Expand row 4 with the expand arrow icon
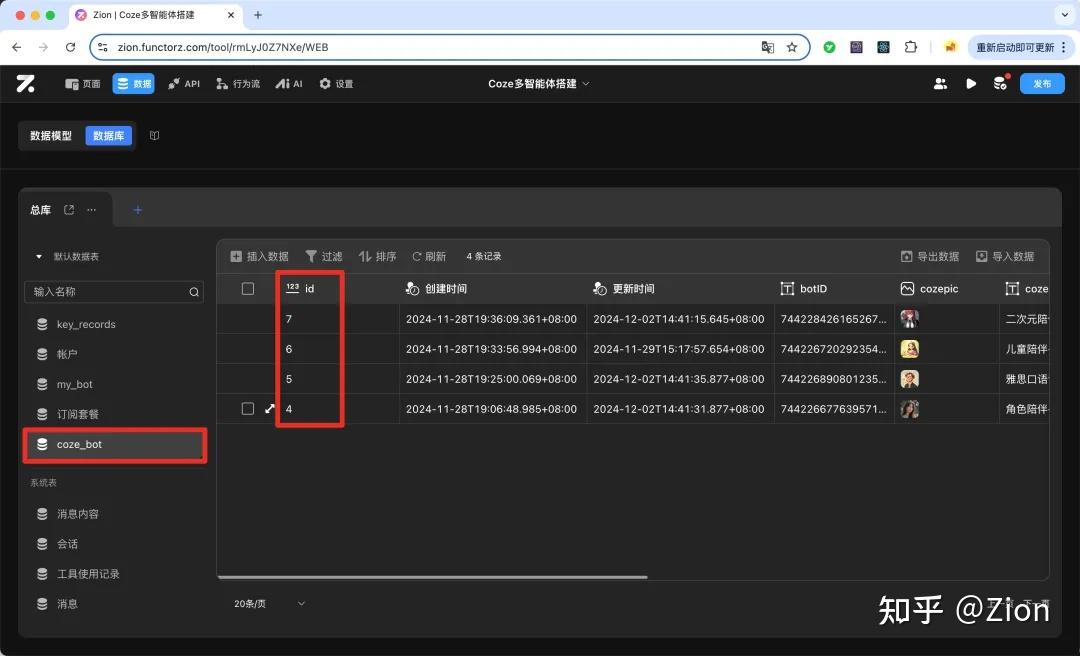 (270, 409)
